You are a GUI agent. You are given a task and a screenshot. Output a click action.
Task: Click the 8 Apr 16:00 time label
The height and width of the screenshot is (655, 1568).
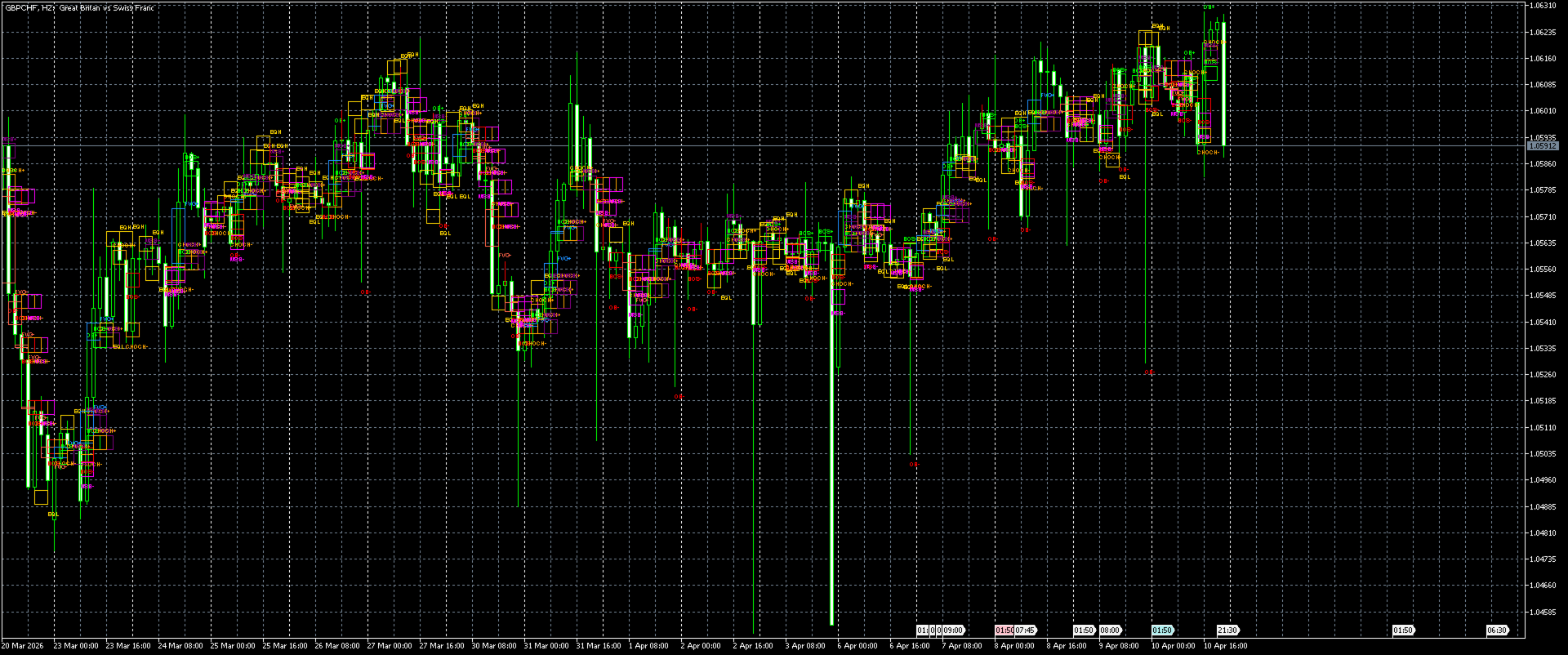point(1067,646)
